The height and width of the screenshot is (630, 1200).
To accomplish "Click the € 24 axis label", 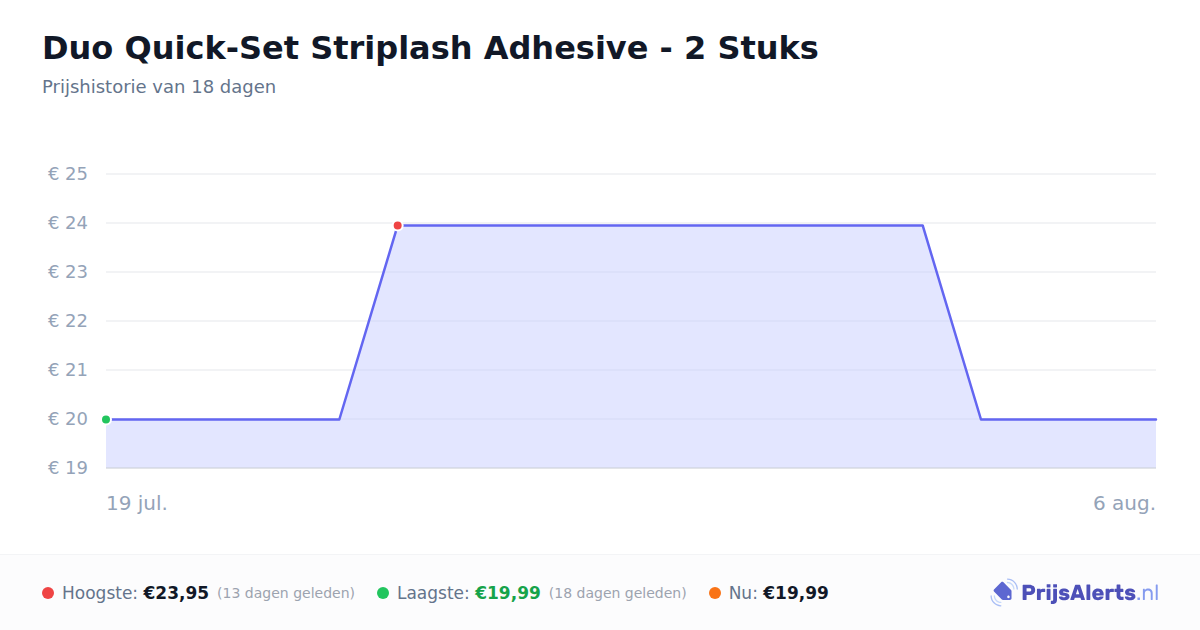I will click(x=68, y=223).
